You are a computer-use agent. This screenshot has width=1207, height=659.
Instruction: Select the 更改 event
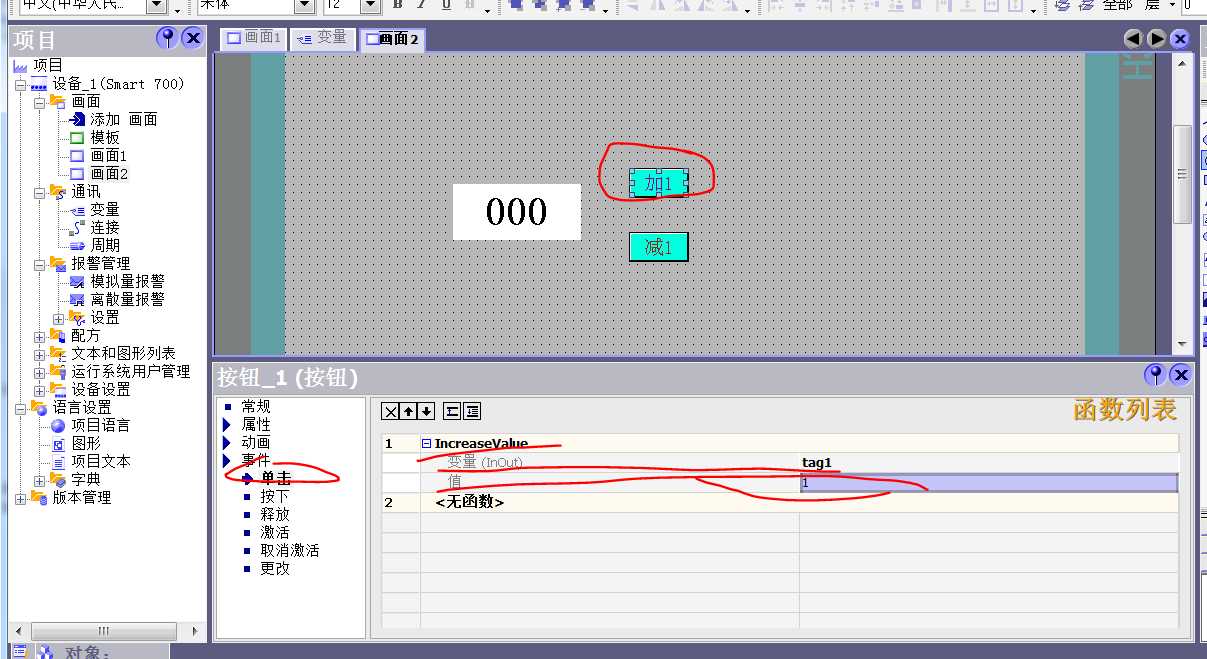click(x=275, y=569)
